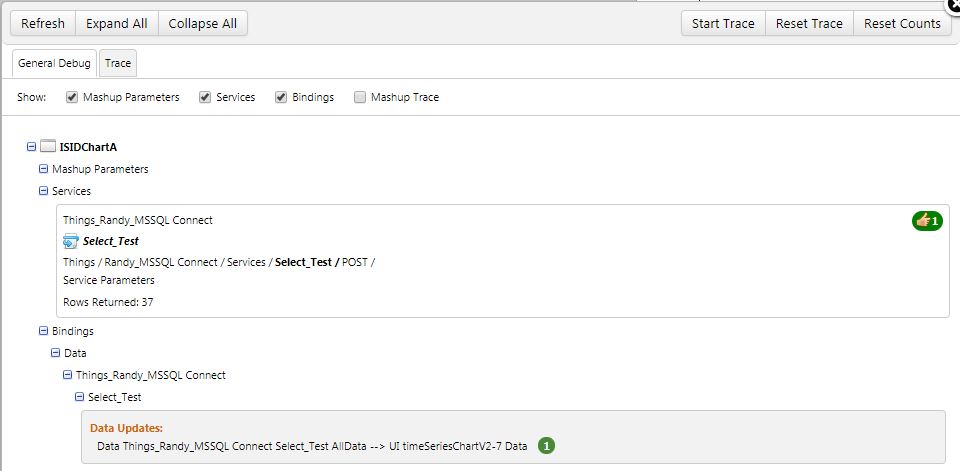Image resolution: width=960 pixels, height=471 pixels.
Task: Uncheck the Services checkbox
Action: coord(205,98)
